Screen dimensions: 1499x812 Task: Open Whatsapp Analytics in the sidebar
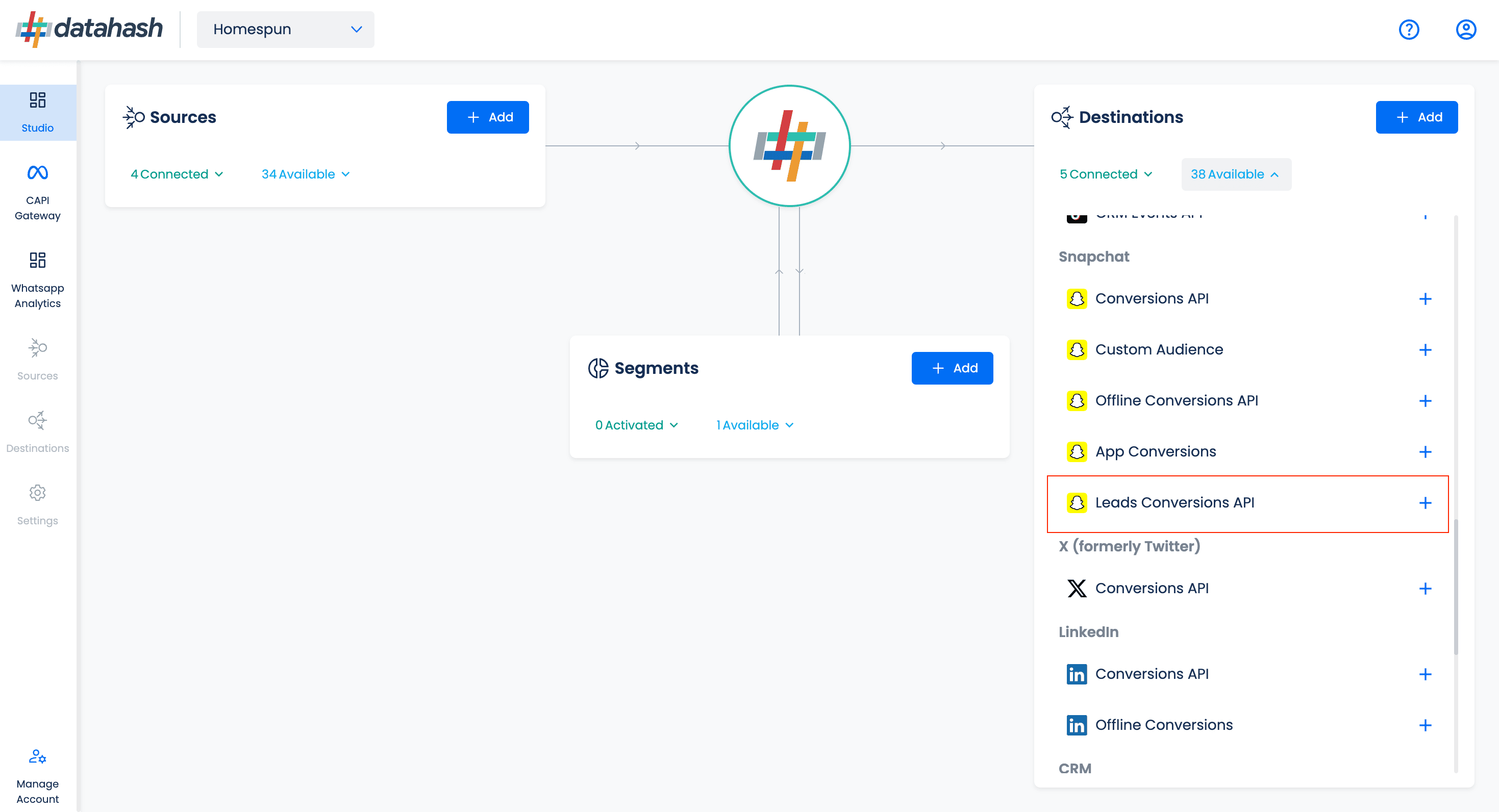tap(38, 281)
